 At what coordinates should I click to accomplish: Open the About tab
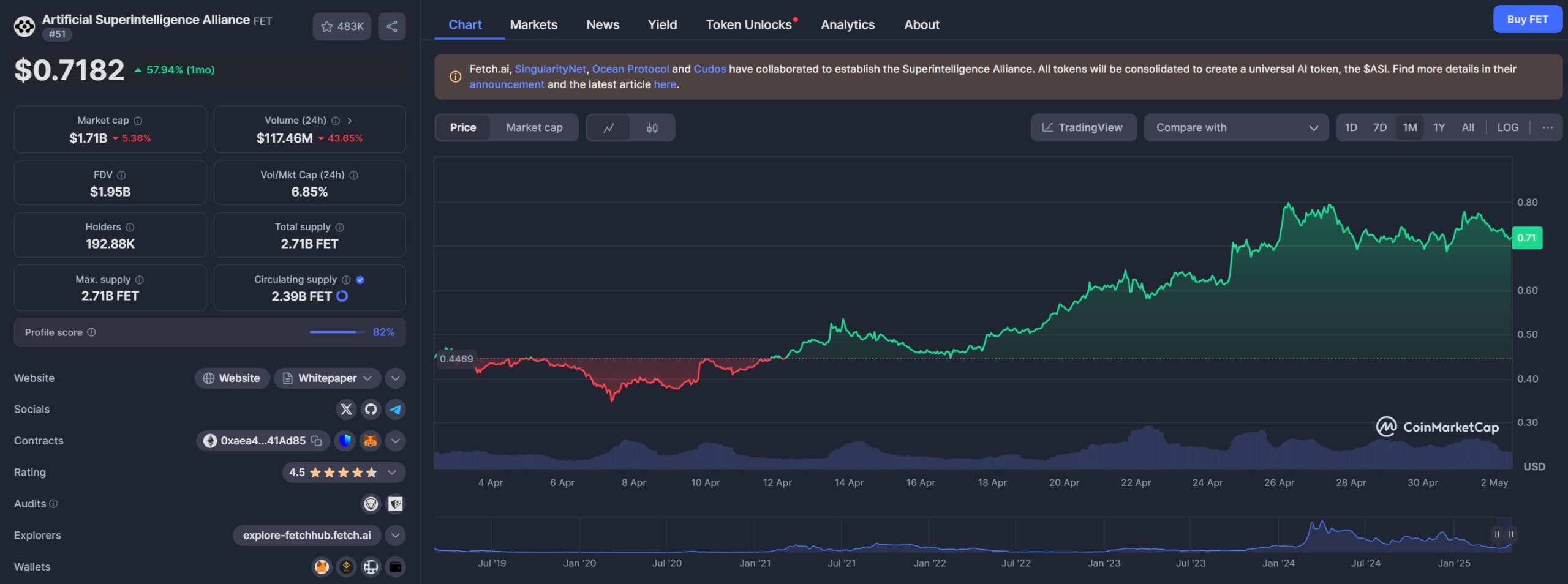921,24
